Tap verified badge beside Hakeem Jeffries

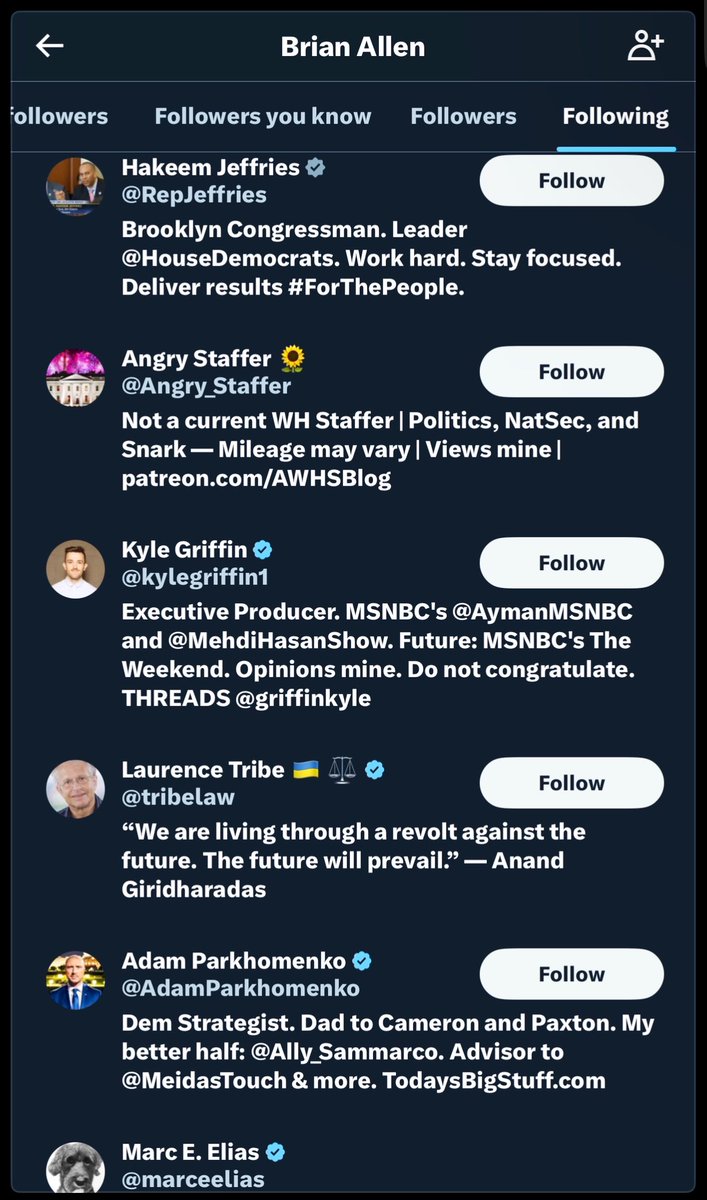315,167
